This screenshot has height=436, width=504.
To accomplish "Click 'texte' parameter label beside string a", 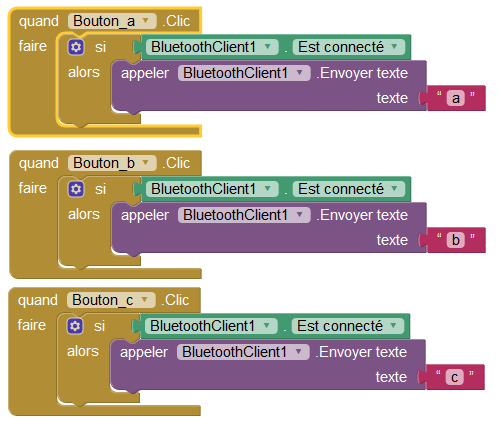I will tap(392, 98).
